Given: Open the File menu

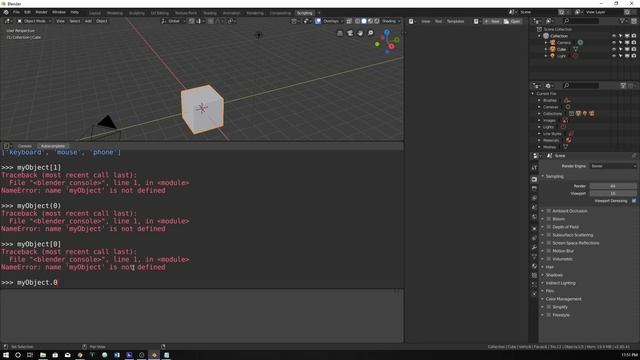Looking at the screenshot, I should [16, 12].
